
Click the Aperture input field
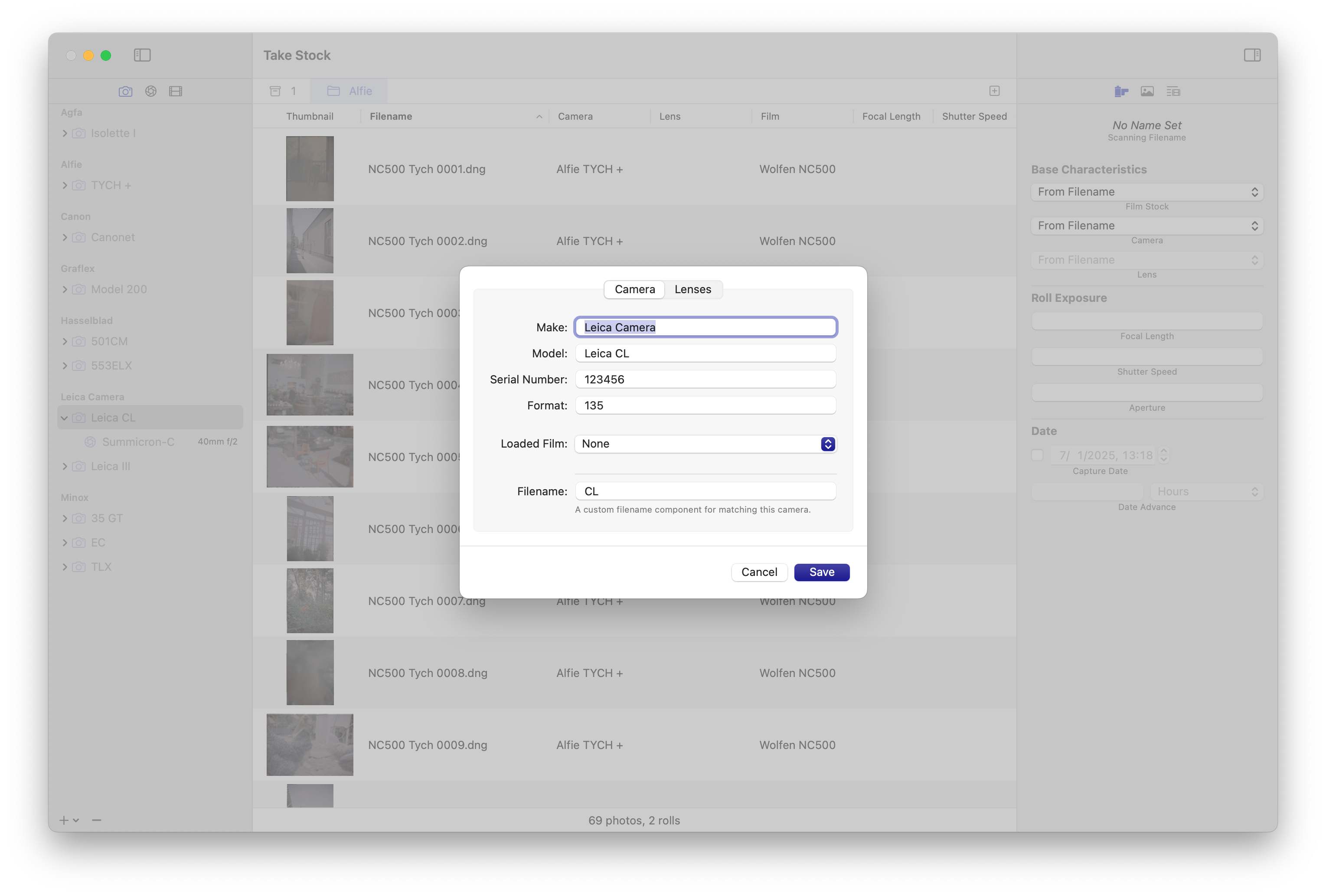(x=1147, y=392)
